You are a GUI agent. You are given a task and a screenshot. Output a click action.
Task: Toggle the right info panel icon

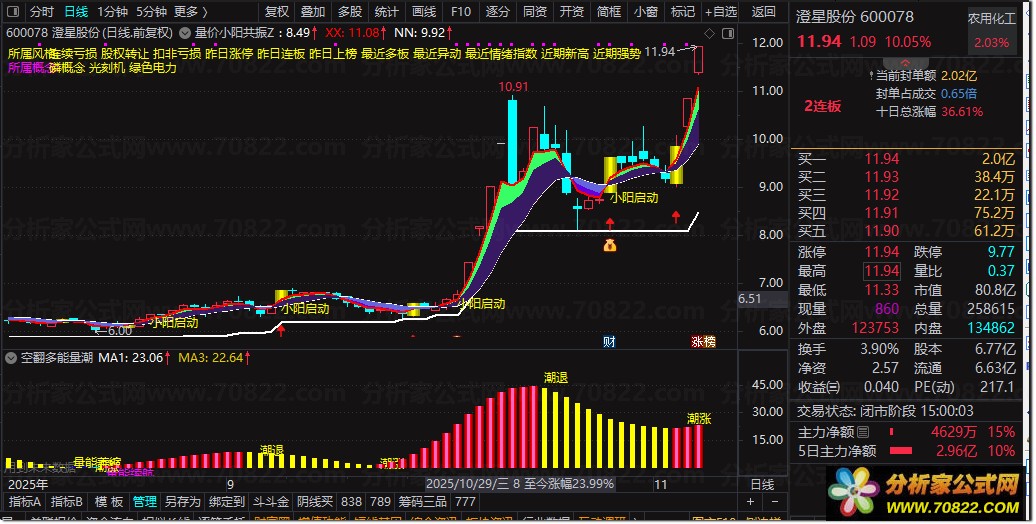point(727,33)
